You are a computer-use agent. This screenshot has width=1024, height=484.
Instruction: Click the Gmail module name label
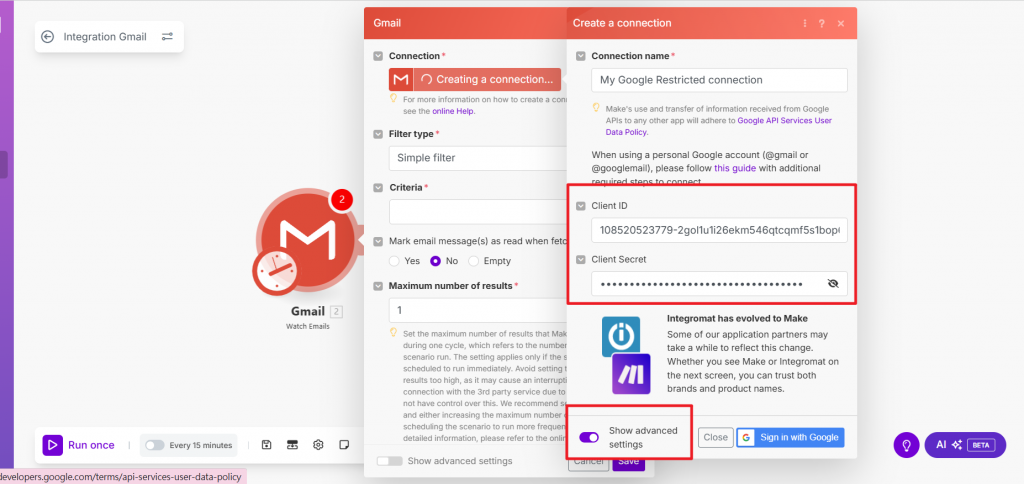(308, 312)
